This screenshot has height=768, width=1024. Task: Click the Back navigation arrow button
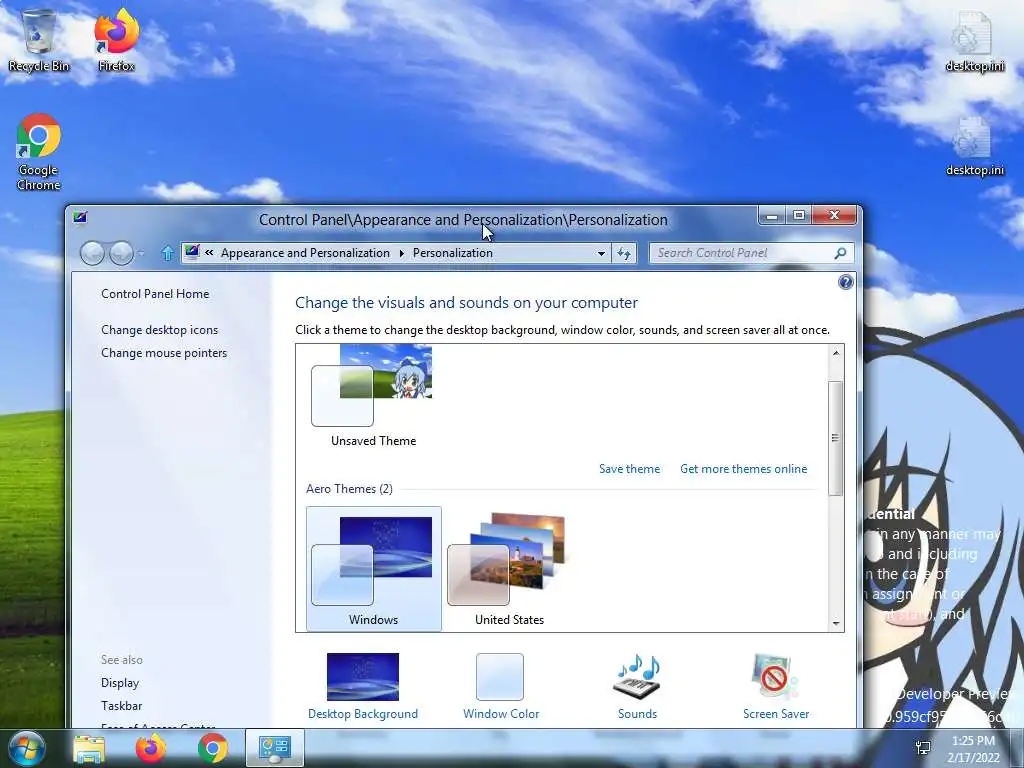pos(92,253)
